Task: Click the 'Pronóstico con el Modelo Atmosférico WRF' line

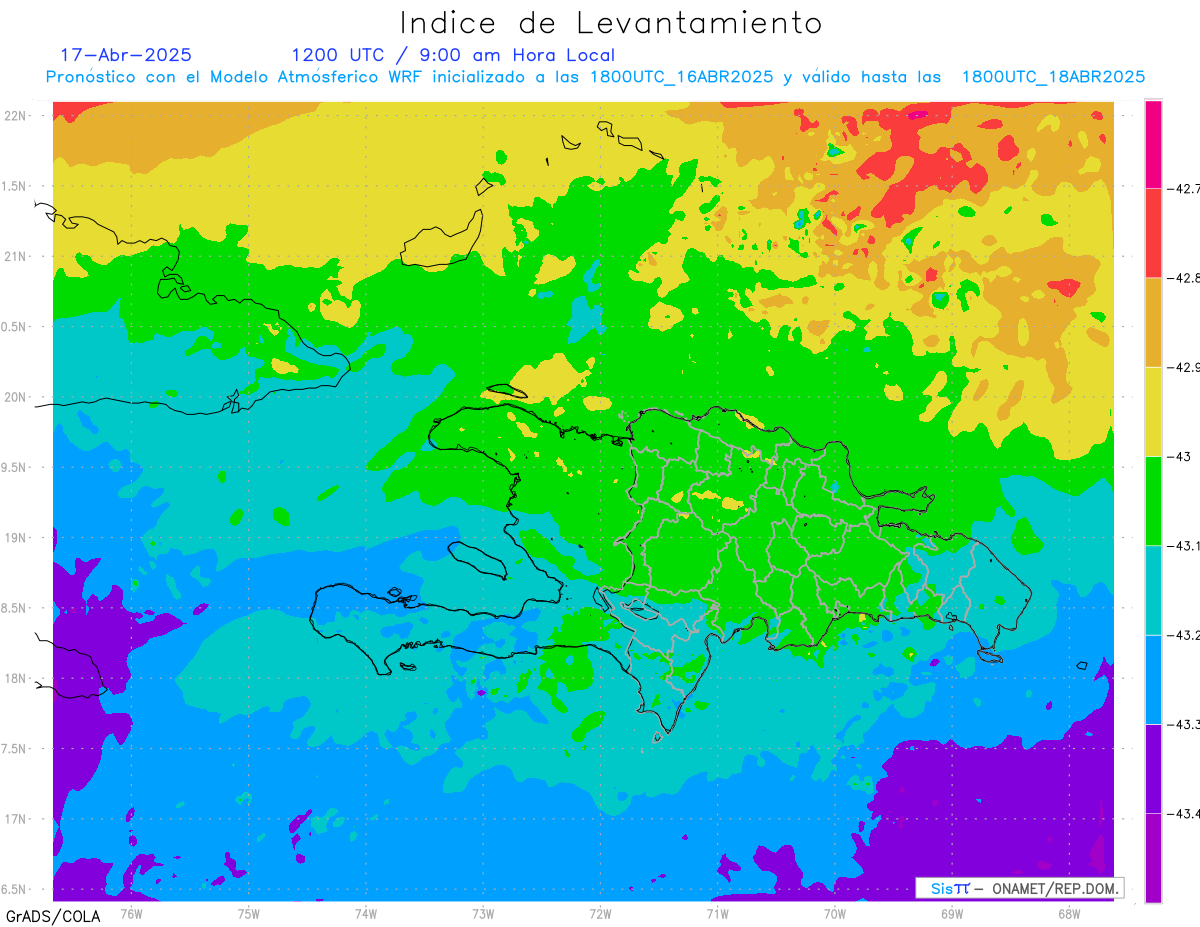Action: (x=596, y=77)
